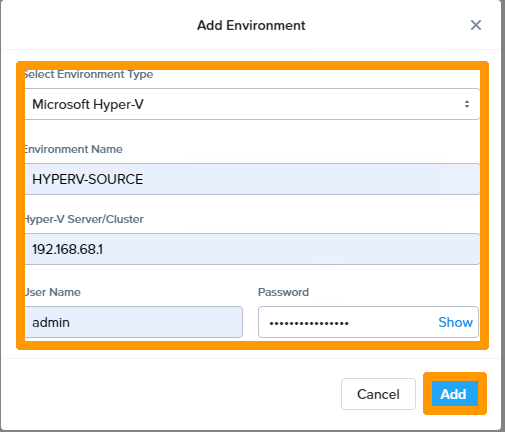The image size is (505, 432).
Task: Click the User Name field containing admin
Action: [133, 322]
